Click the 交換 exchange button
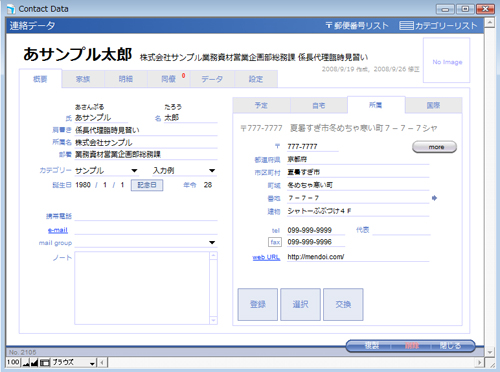The width and height of the screenshot is (500, 372). click(343, 304)
